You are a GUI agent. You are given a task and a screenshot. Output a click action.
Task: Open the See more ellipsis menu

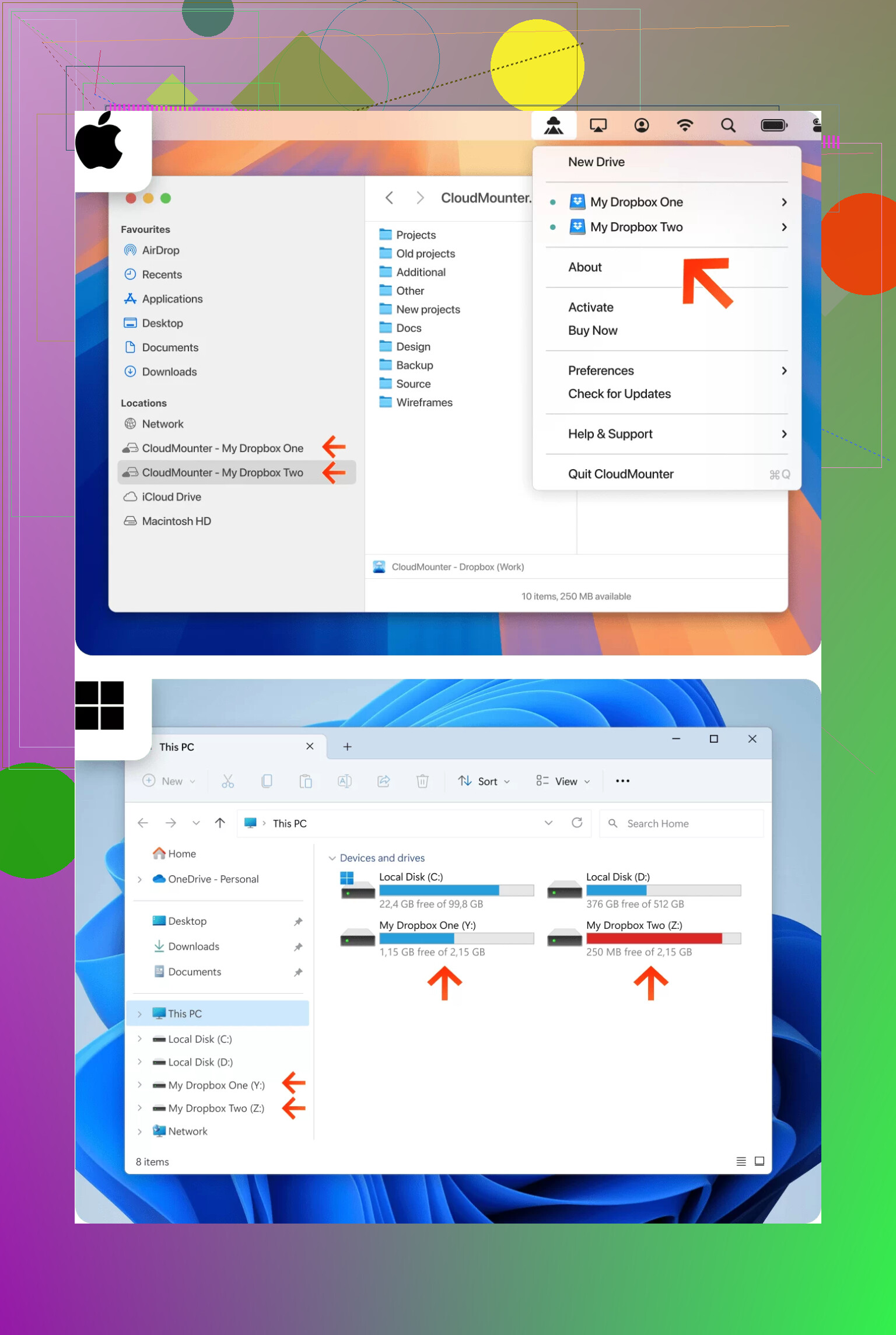(x=622, y=781)
